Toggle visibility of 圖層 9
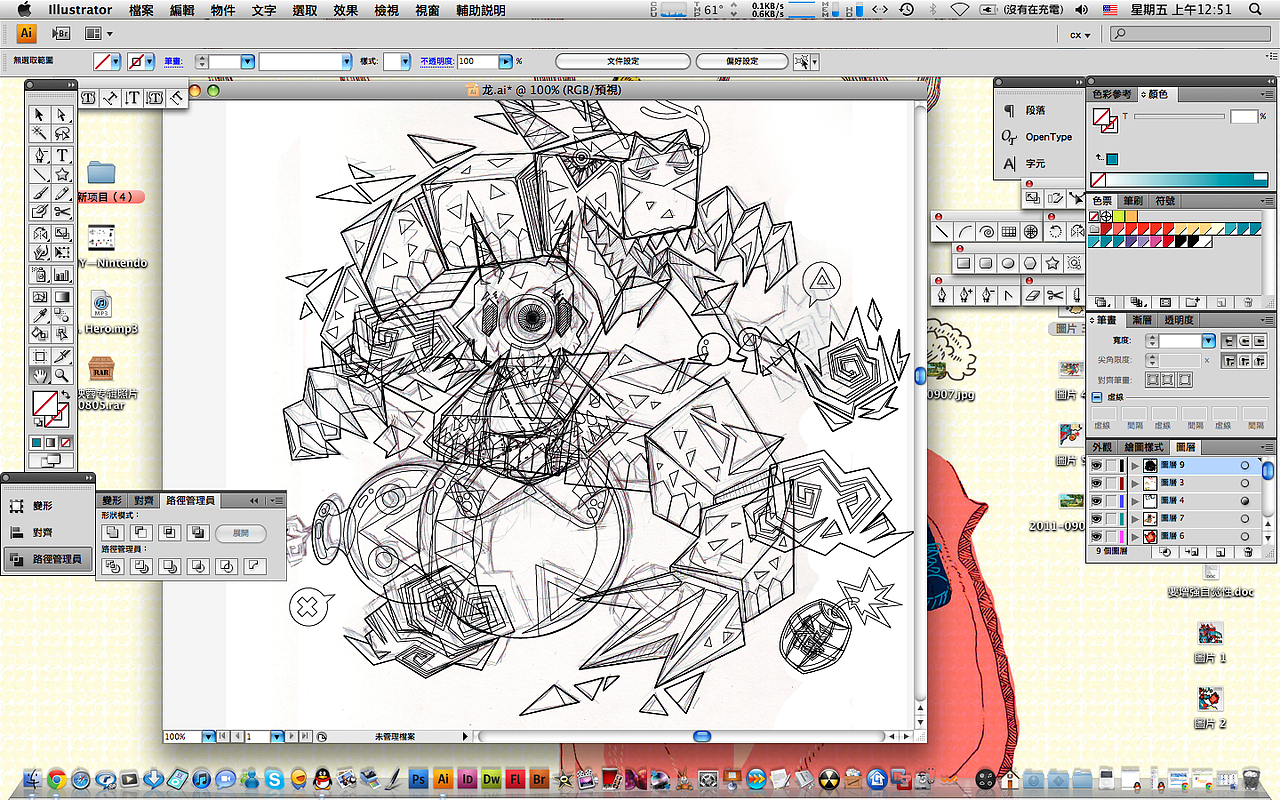This screenshot has height=800, width=1280. (x=1096, y=465)
